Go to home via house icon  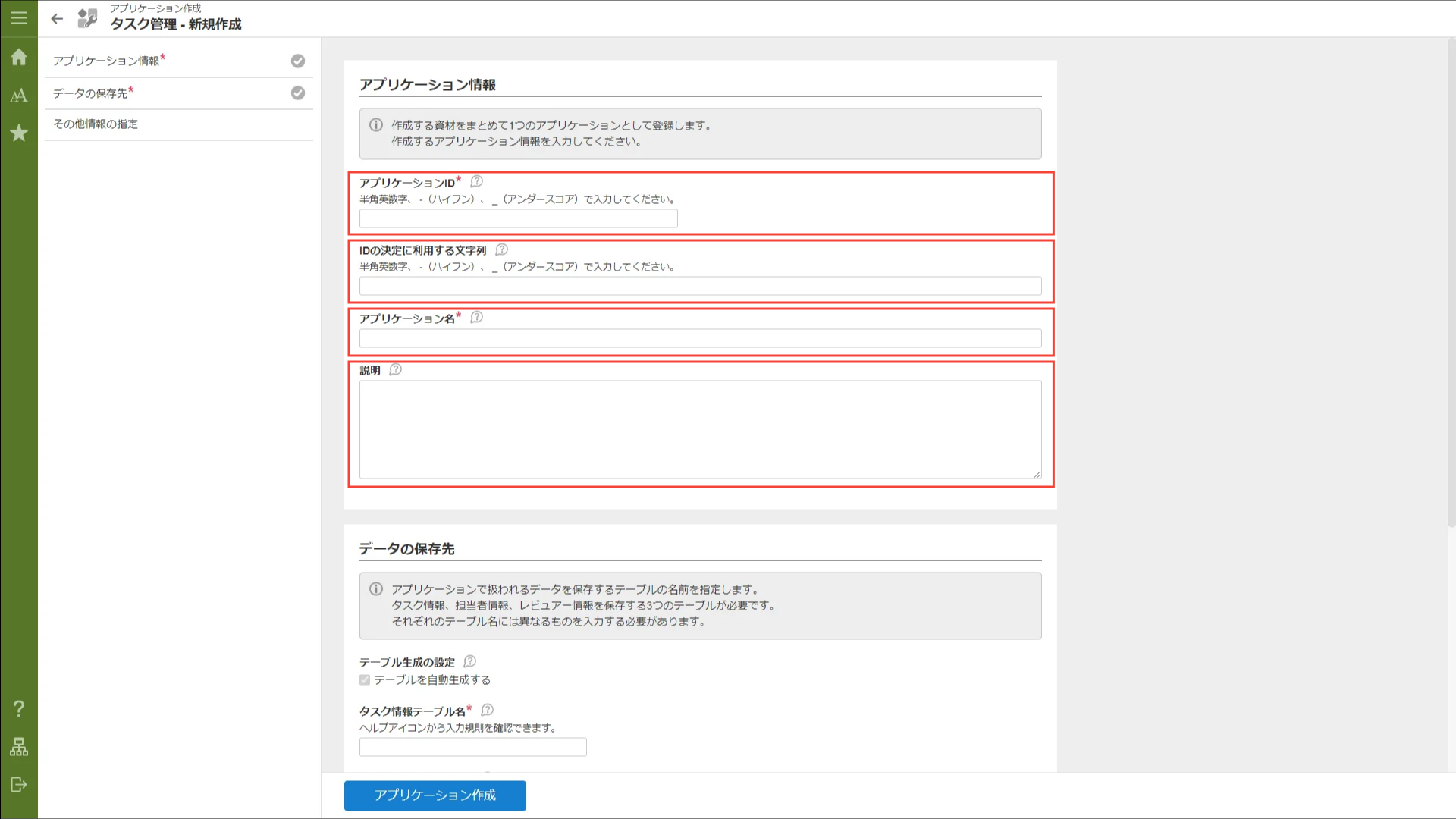19,58
